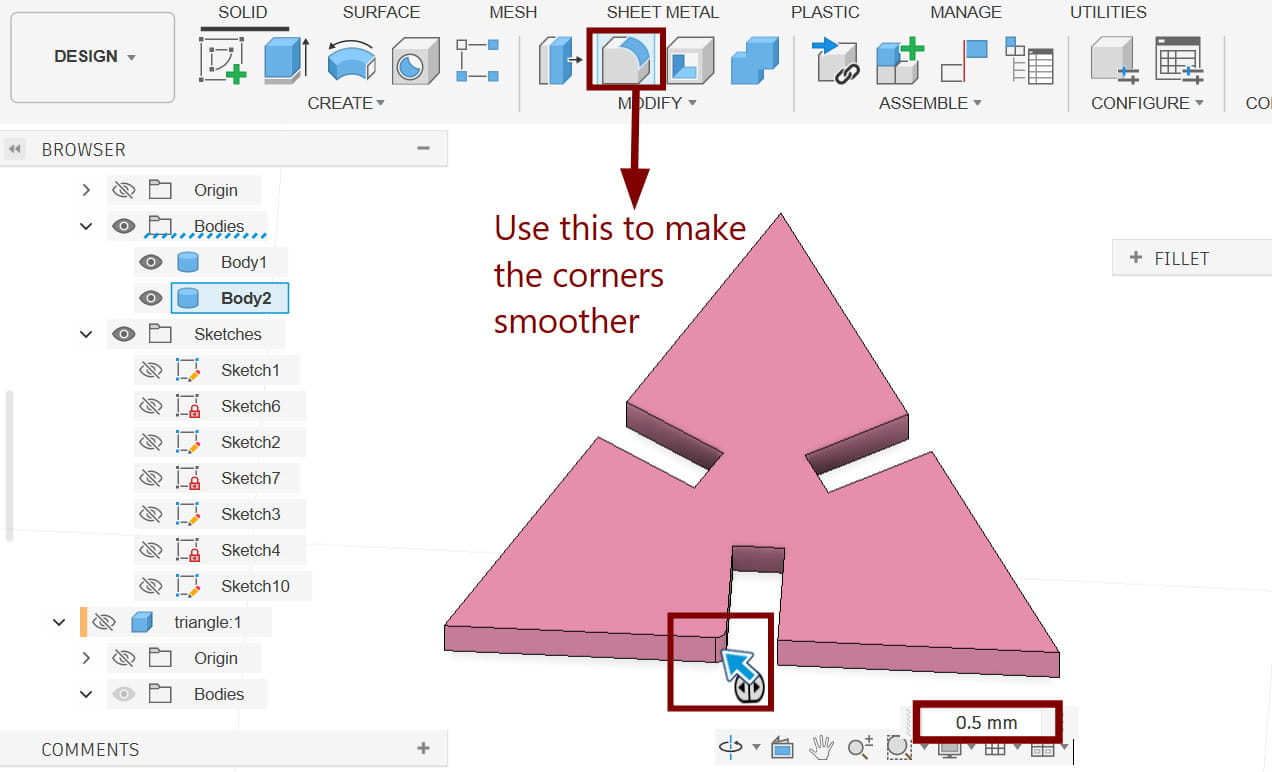Open the Bill of Materials icon
The width and height of the screenshot is (1272, 772).
coord(1029,61)
